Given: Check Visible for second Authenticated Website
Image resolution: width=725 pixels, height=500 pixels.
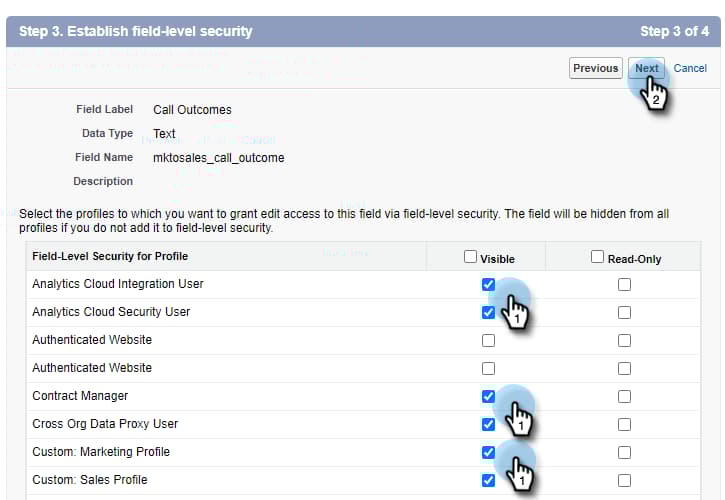Looking at the screenshot, I should tap(488, 368).
